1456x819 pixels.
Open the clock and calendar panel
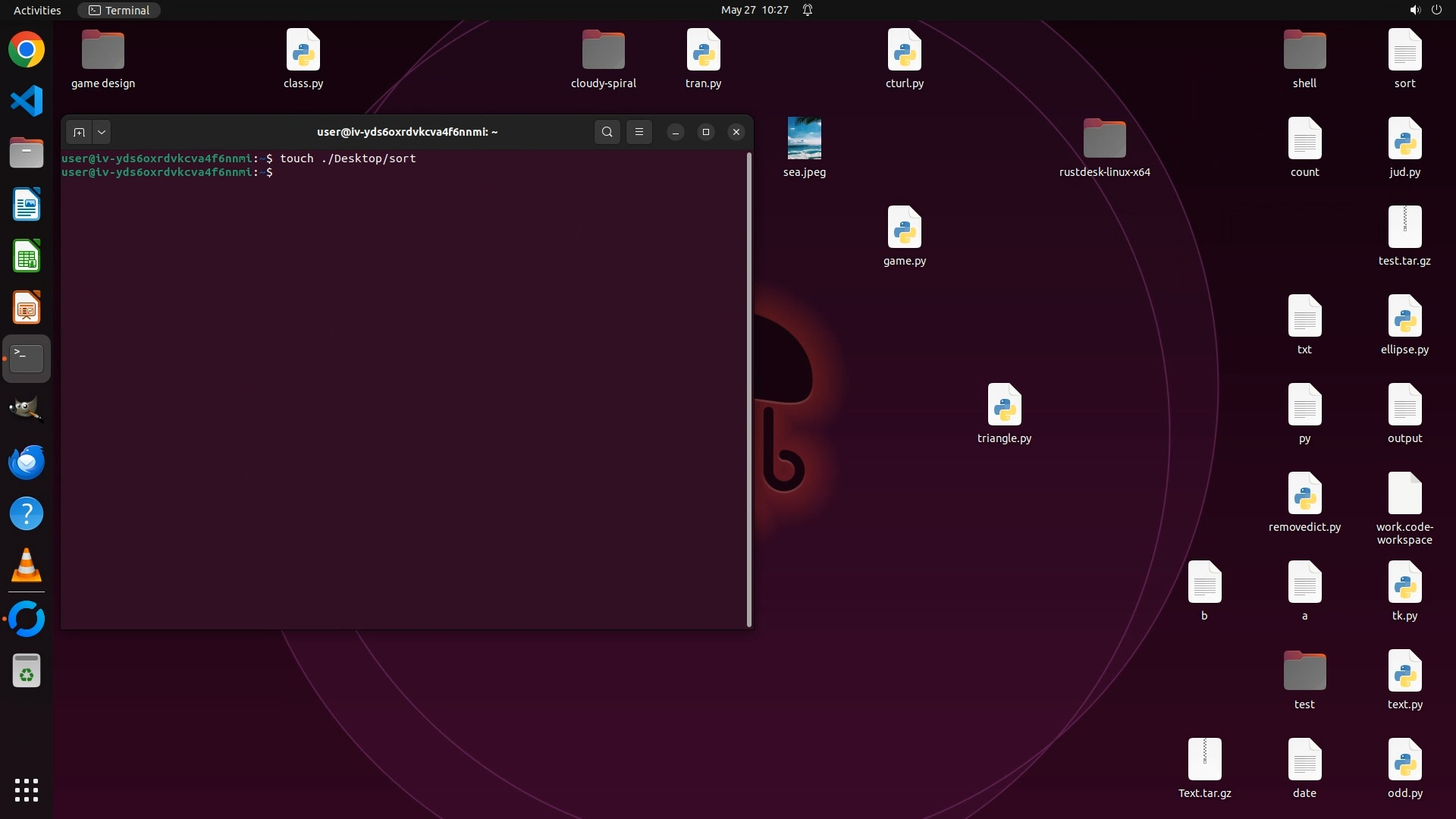coord(754,10)
